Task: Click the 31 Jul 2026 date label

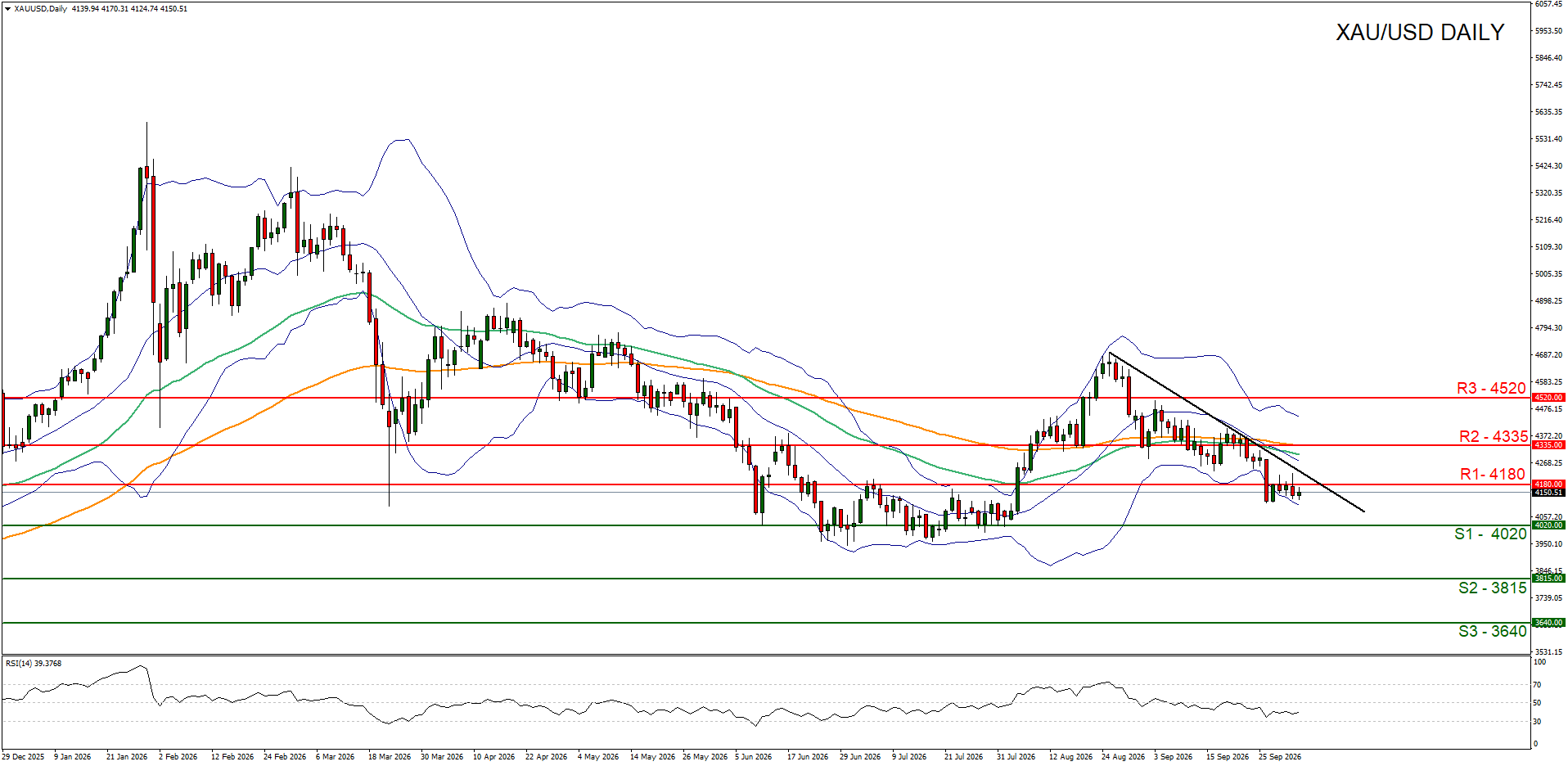Action: pos(1016,757)
